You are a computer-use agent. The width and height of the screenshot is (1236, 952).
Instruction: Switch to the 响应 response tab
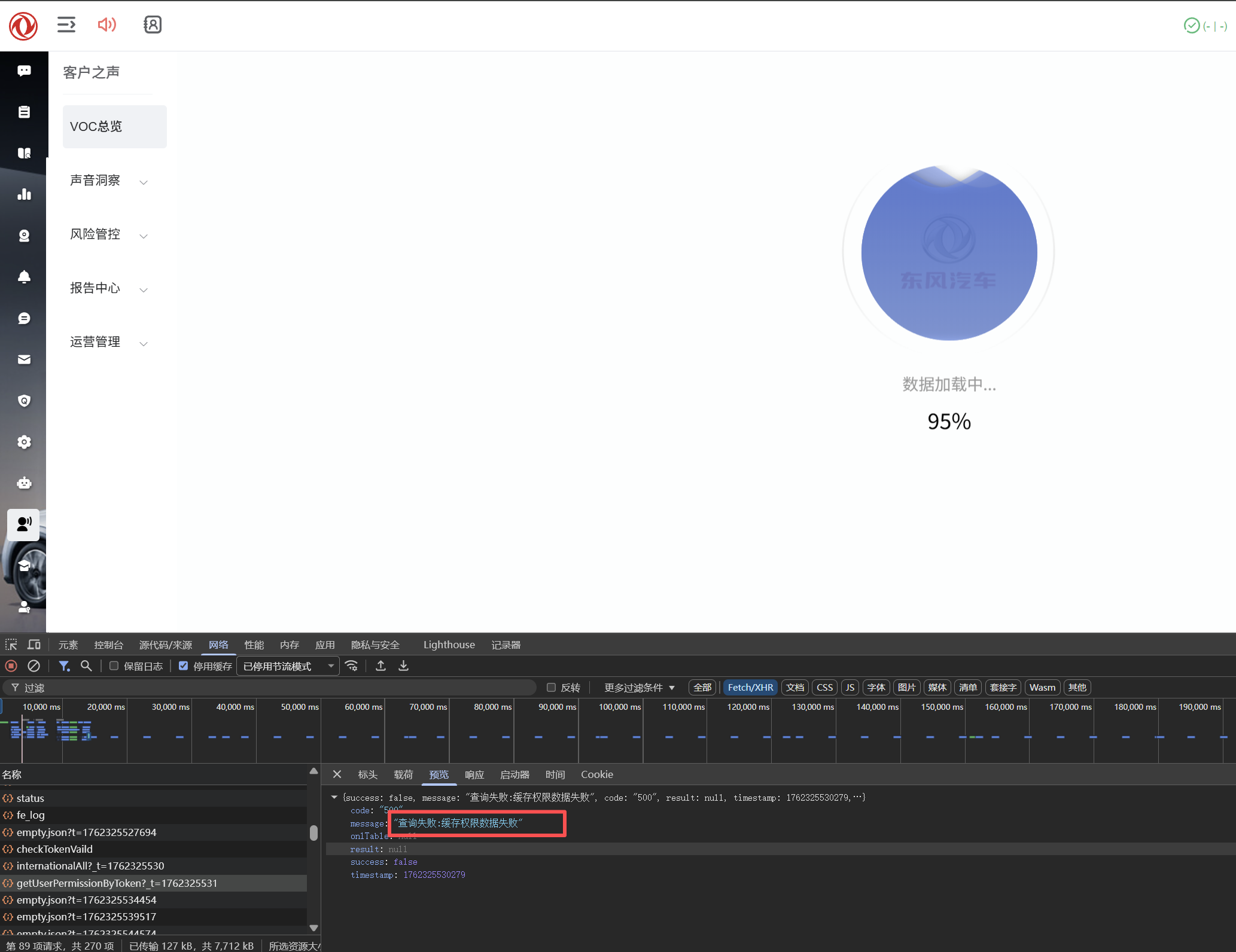point(474,774)
